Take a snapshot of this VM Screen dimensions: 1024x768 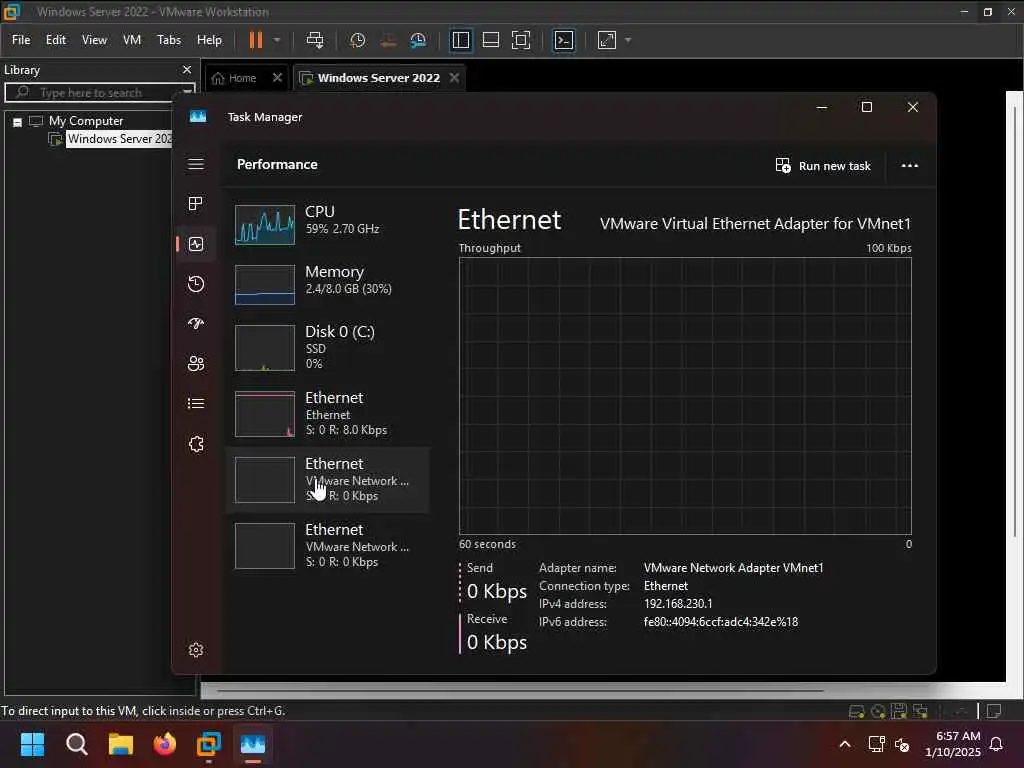(x=357, y=40)
